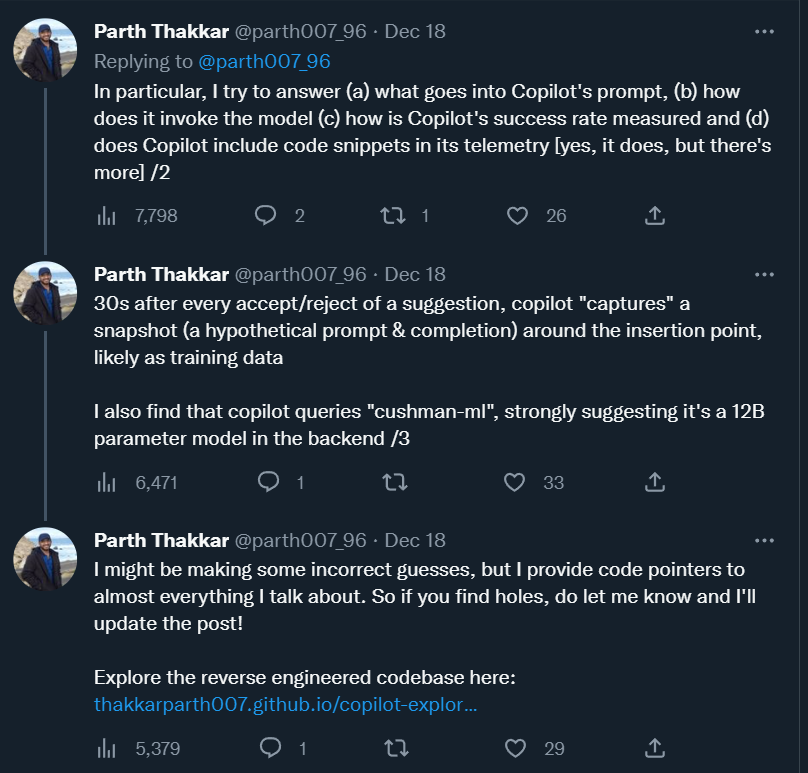The height and width of the screenshot is (773, 808).
Task: Share the cushman-ml snapshot tweet
Action: 655,482
